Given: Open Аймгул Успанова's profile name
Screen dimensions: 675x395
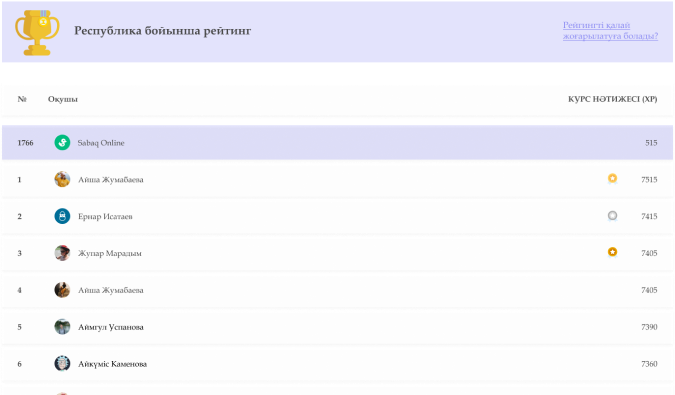Looking at the screenshot, I should [x=111, y=327].
